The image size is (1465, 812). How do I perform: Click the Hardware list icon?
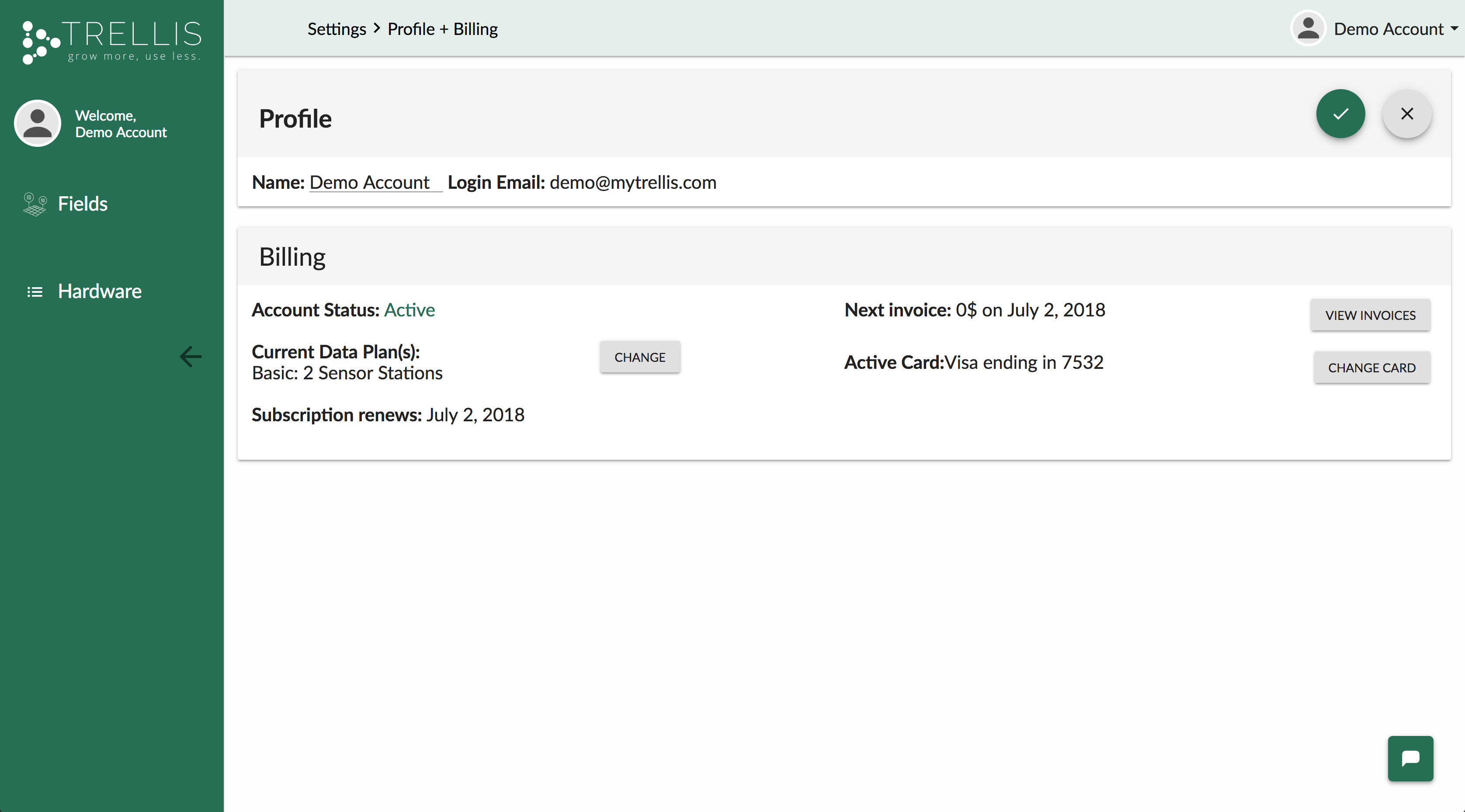point(35,291)
